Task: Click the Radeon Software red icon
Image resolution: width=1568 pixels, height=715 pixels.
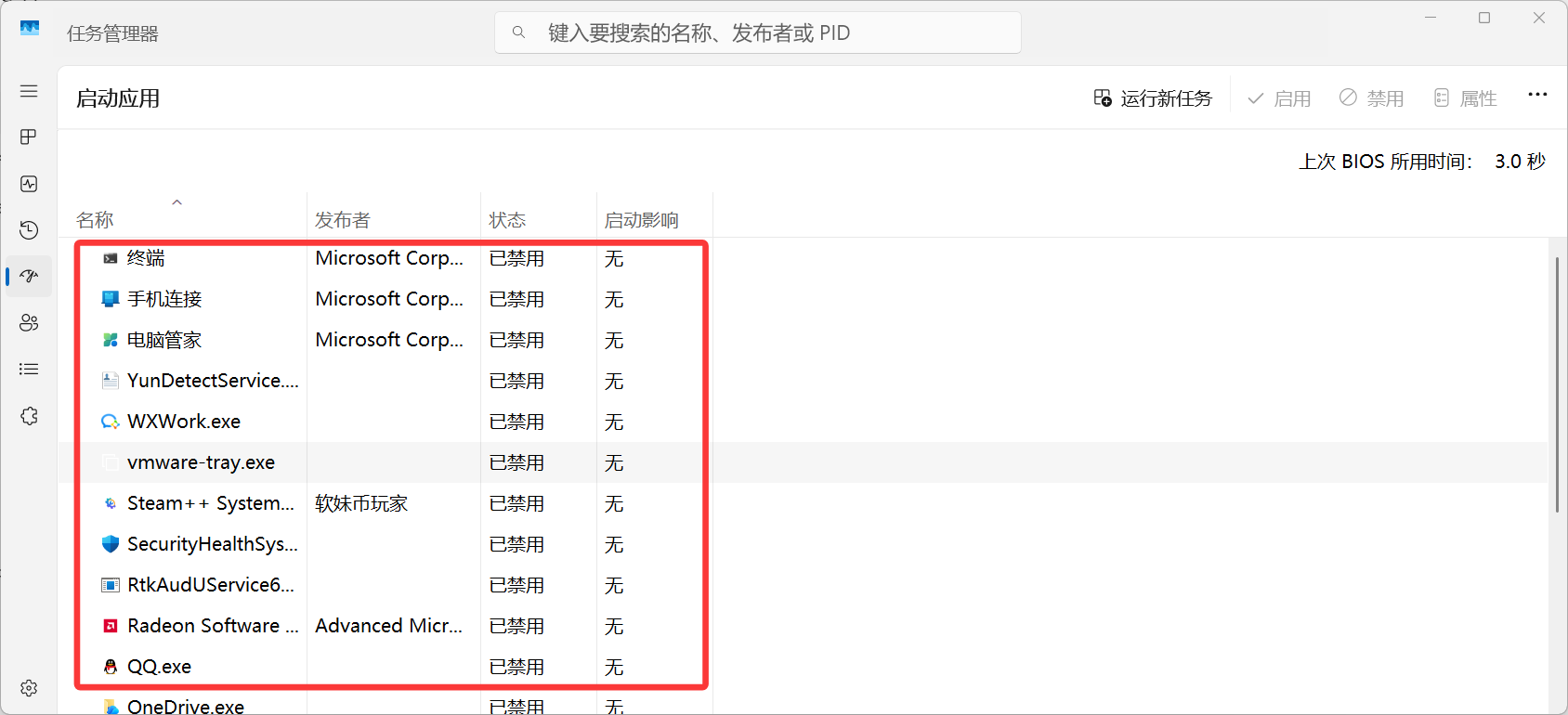Action: [111, 626]
